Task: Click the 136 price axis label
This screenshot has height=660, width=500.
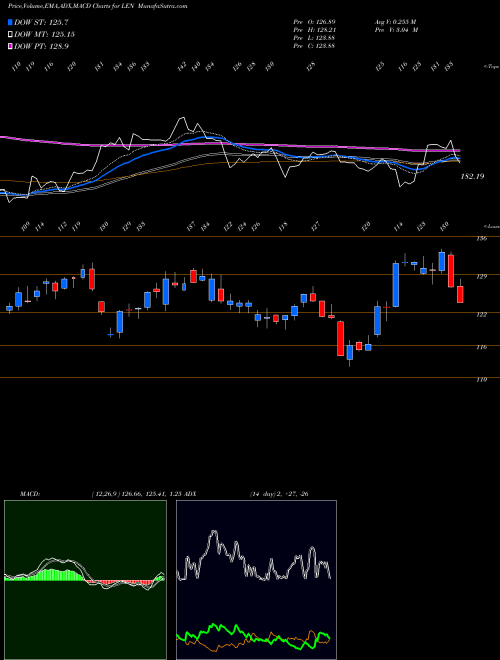Action: click(x=482, y=239)
